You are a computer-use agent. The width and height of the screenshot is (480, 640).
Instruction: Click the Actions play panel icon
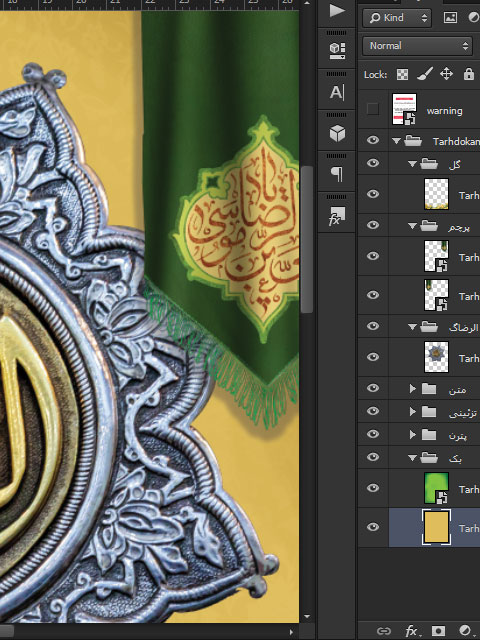tap(337, 11)
